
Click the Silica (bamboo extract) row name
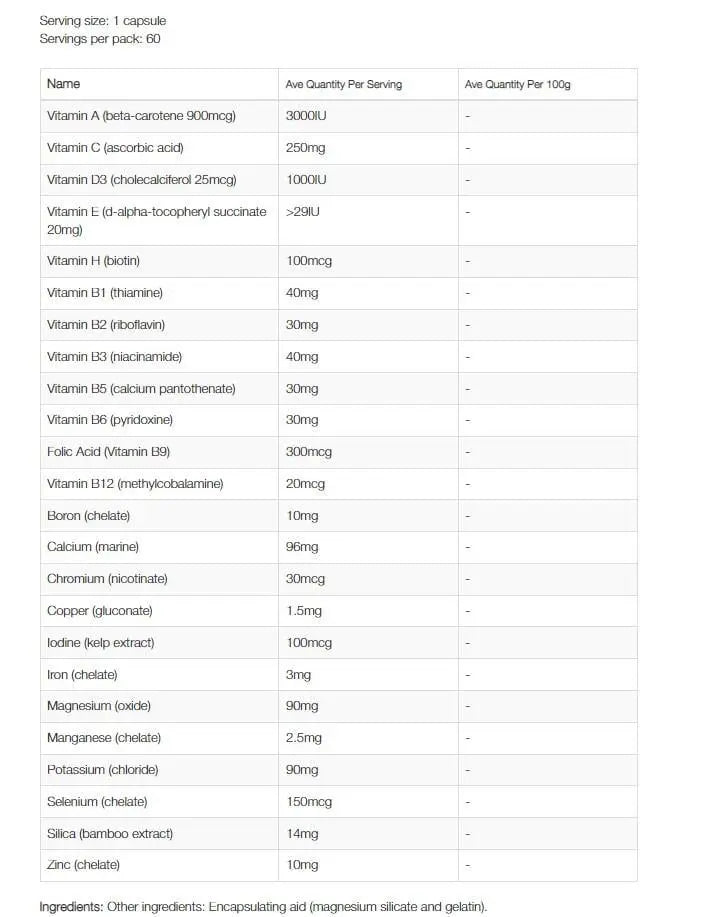pyautogui.click(x=110, y=834)
